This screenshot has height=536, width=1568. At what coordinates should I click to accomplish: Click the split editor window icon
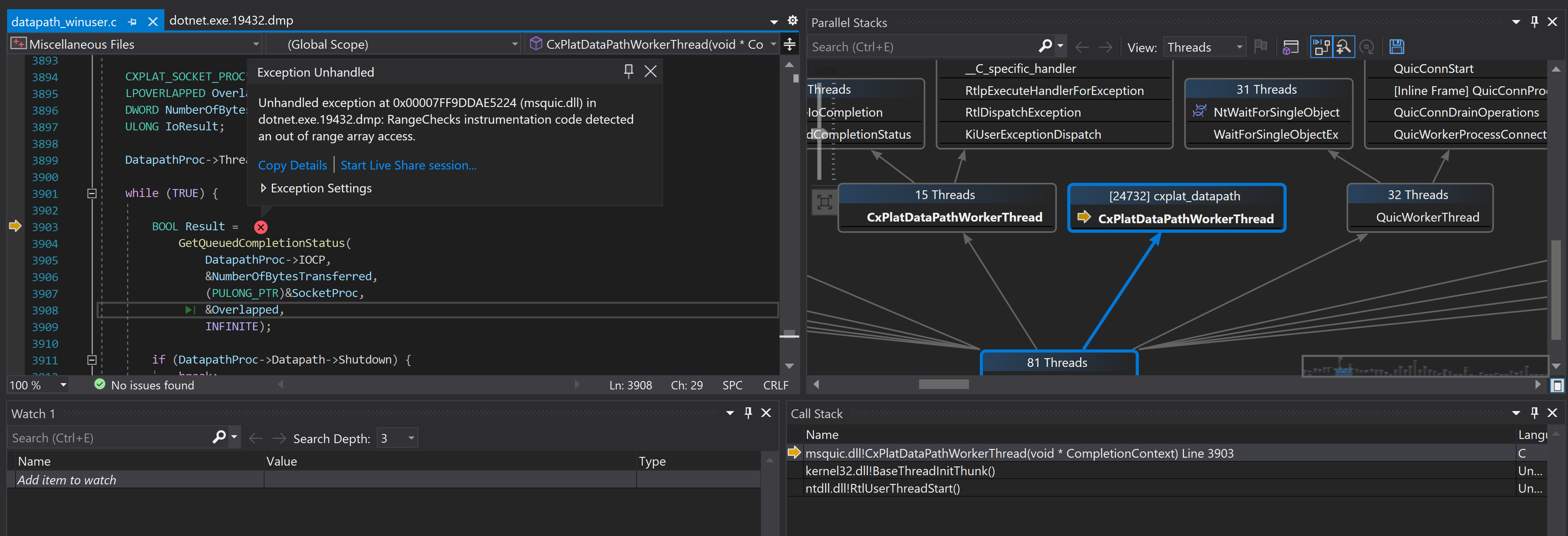[x=790, y=44]
